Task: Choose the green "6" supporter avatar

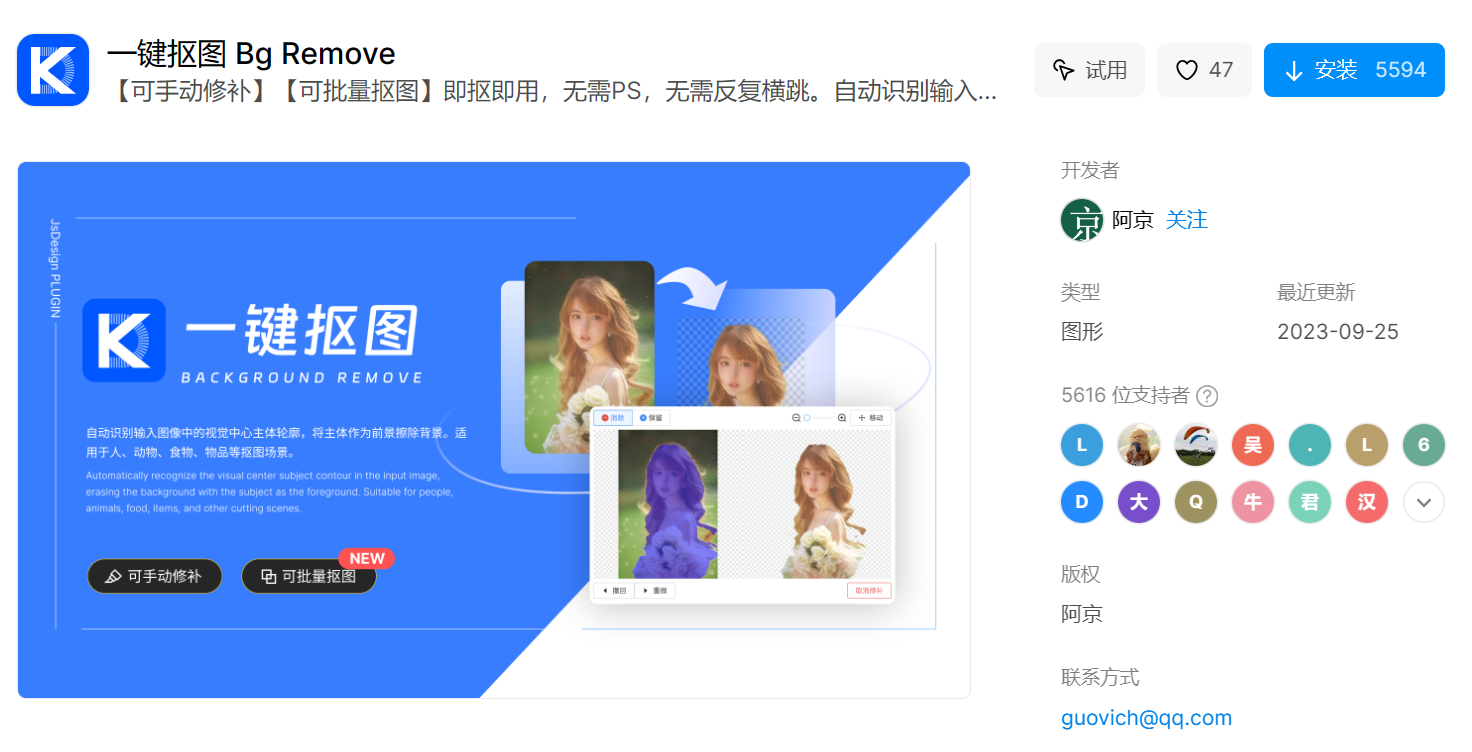Action: 1424,445
